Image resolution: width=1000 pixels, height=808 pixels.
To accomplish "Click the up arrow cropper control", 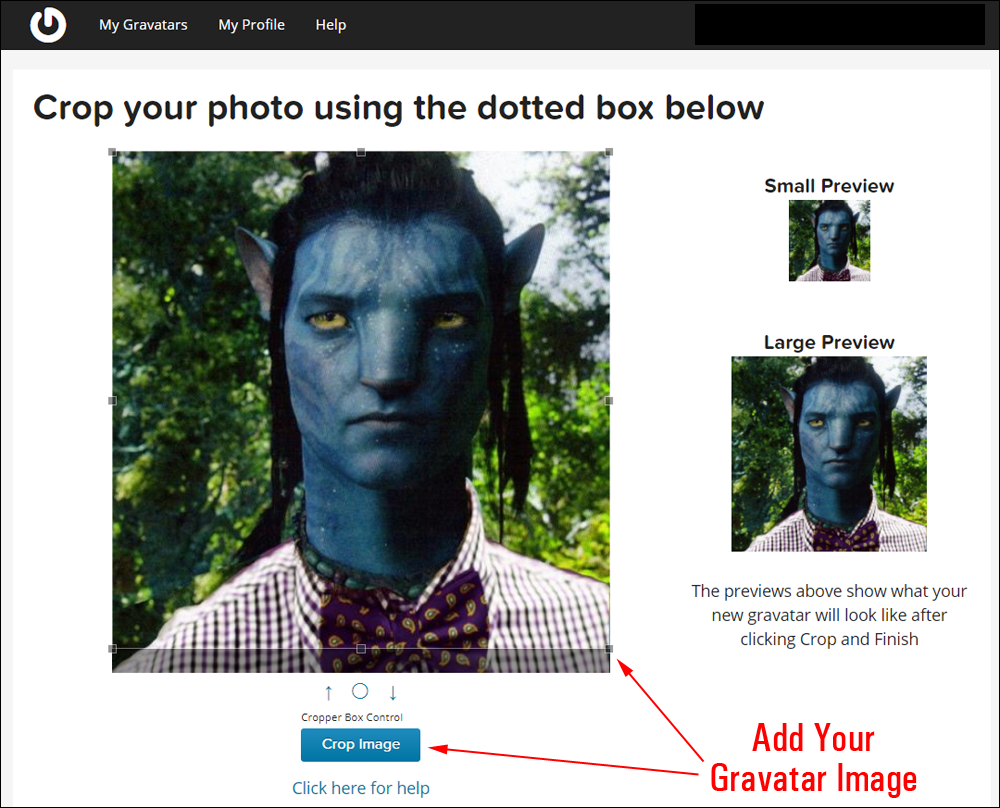I will point(328,692).
